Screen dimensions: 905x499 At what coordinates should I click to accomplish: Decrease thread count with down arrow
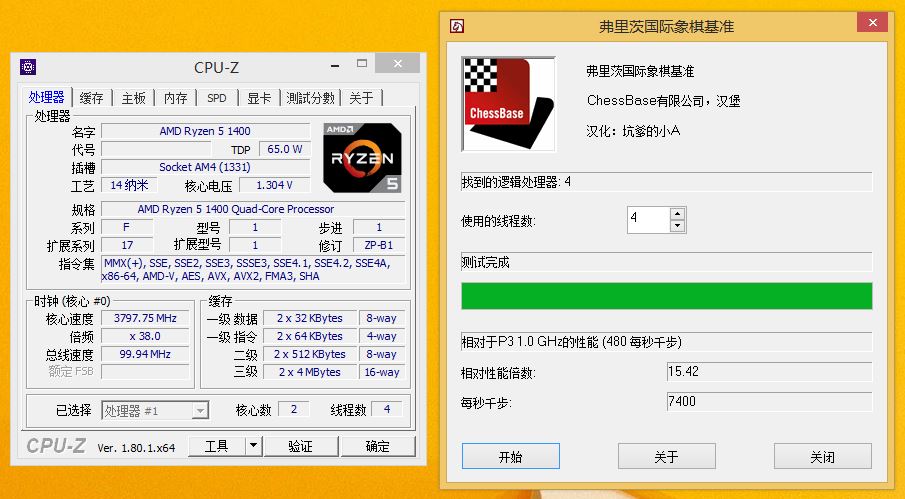pyautogui.click(x=678, y=226)
